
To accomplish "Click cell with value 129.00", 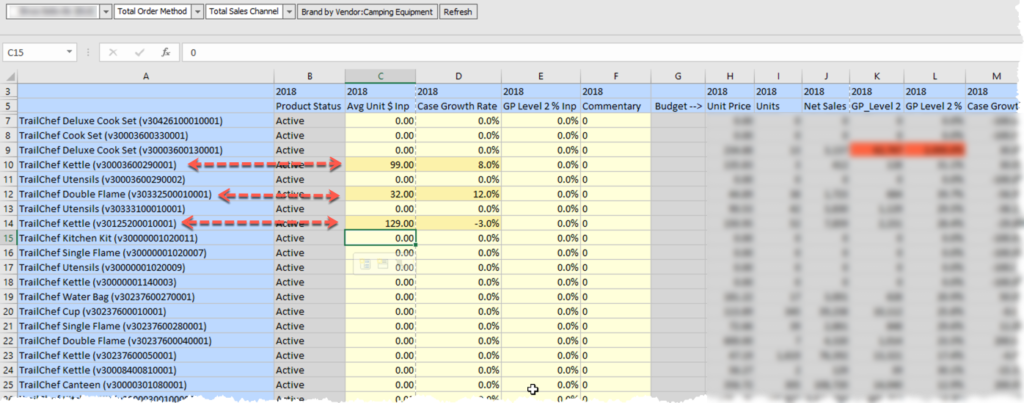I will (380, 223).
